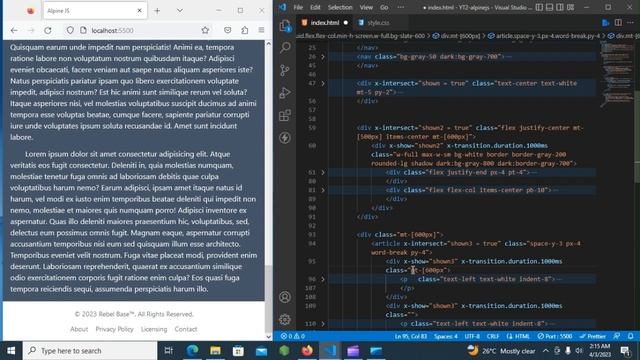Expand folded flex-col div at line 81
The image size is (640, 360).
(323, 190)
